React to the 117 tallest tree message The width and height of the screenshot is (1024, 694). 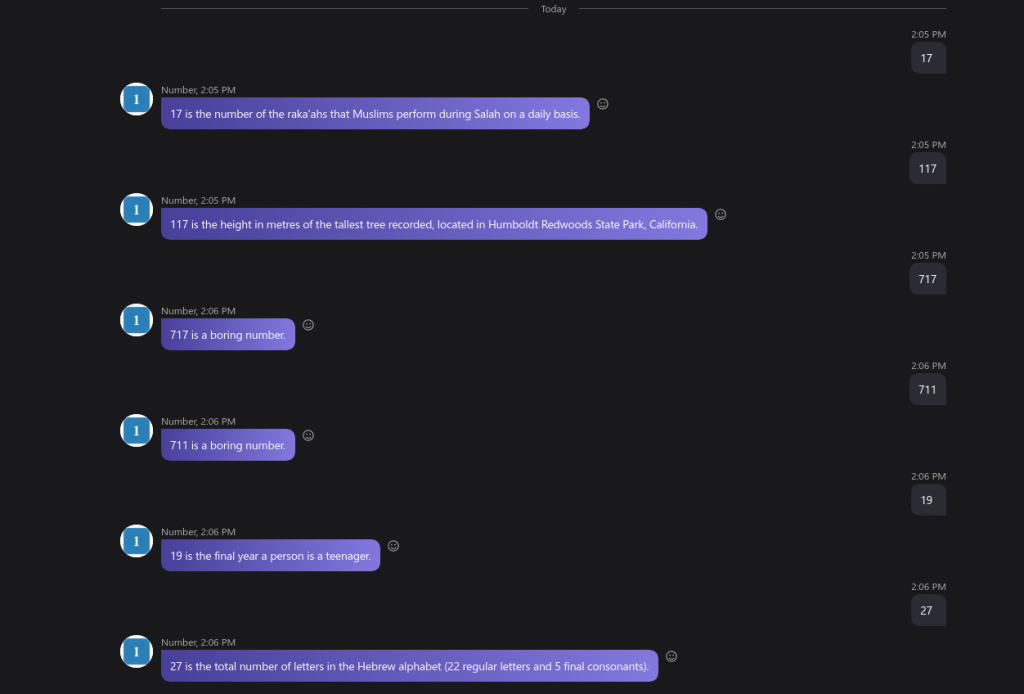click(720, 214)
